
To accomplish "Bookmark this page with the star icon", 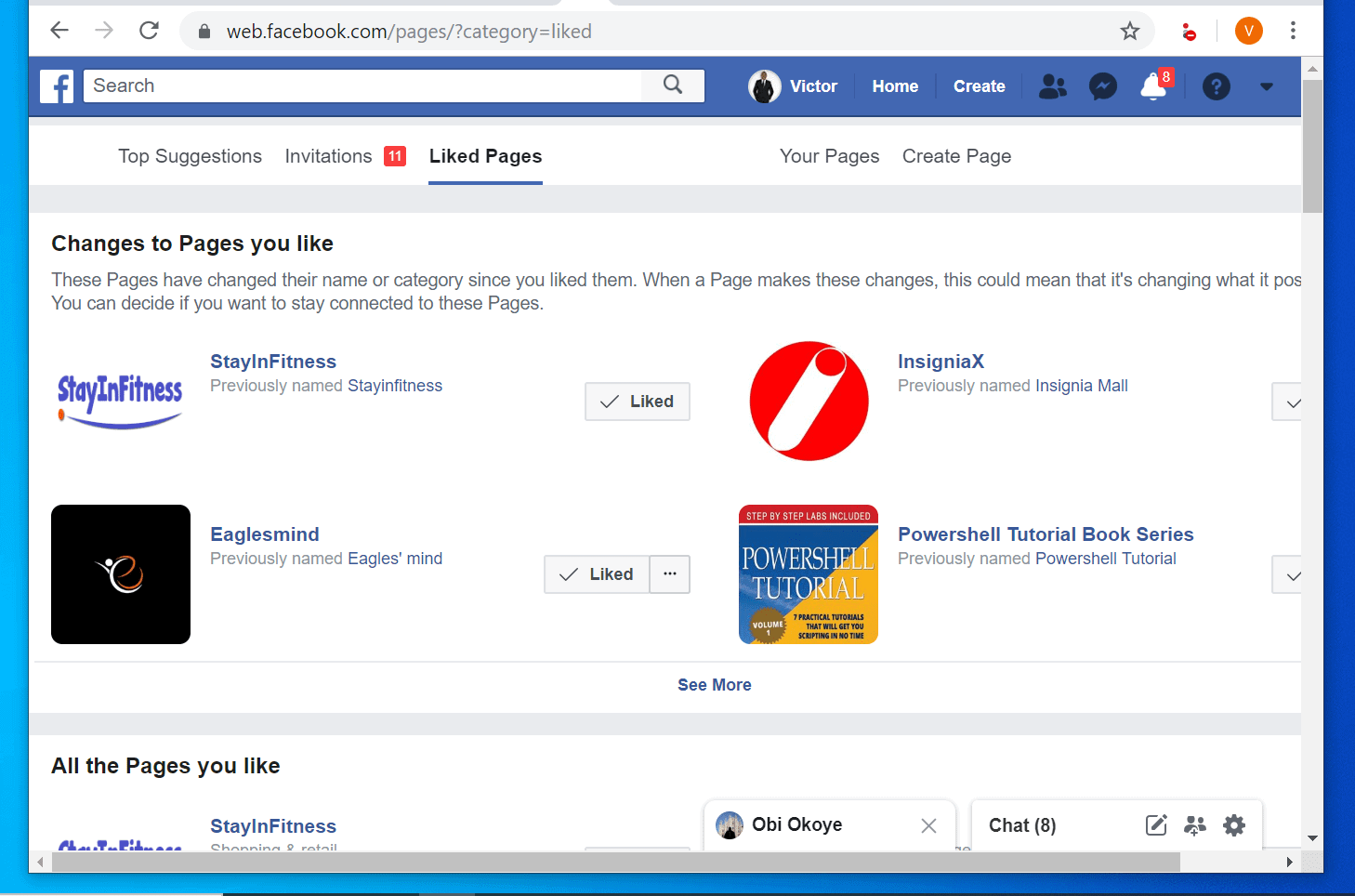I will point(1130,32).
